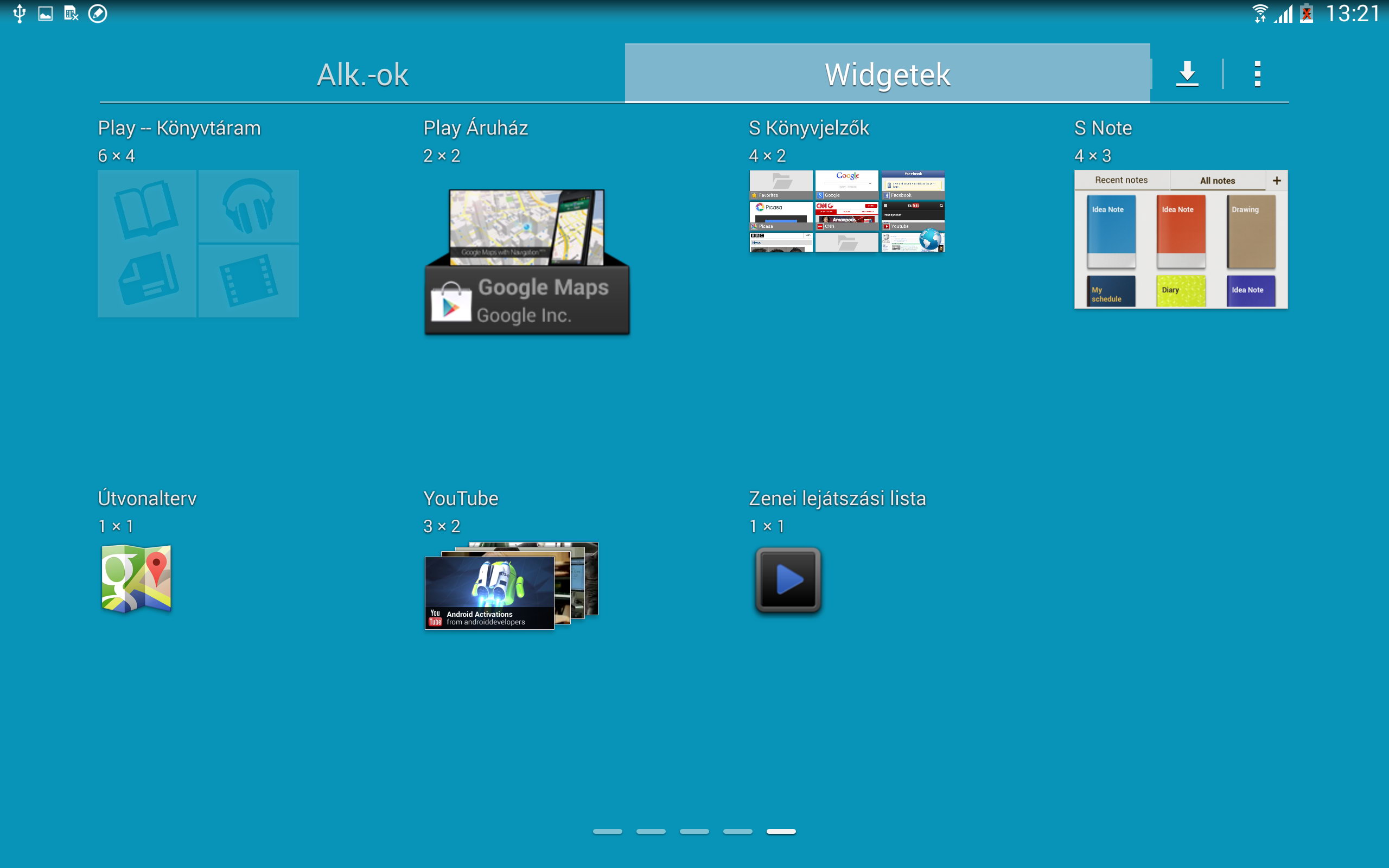Open Recent notes tab in S Note widget
The image size is (1389, 868).
(1121, 180)
